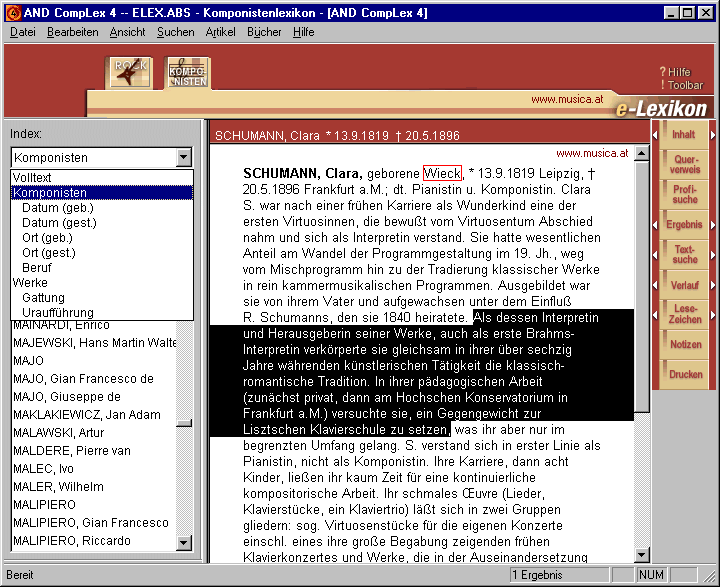The width and height of the screenshot is (720, 587).
Task: Open the Suchen menu
Action: point(175,32)
